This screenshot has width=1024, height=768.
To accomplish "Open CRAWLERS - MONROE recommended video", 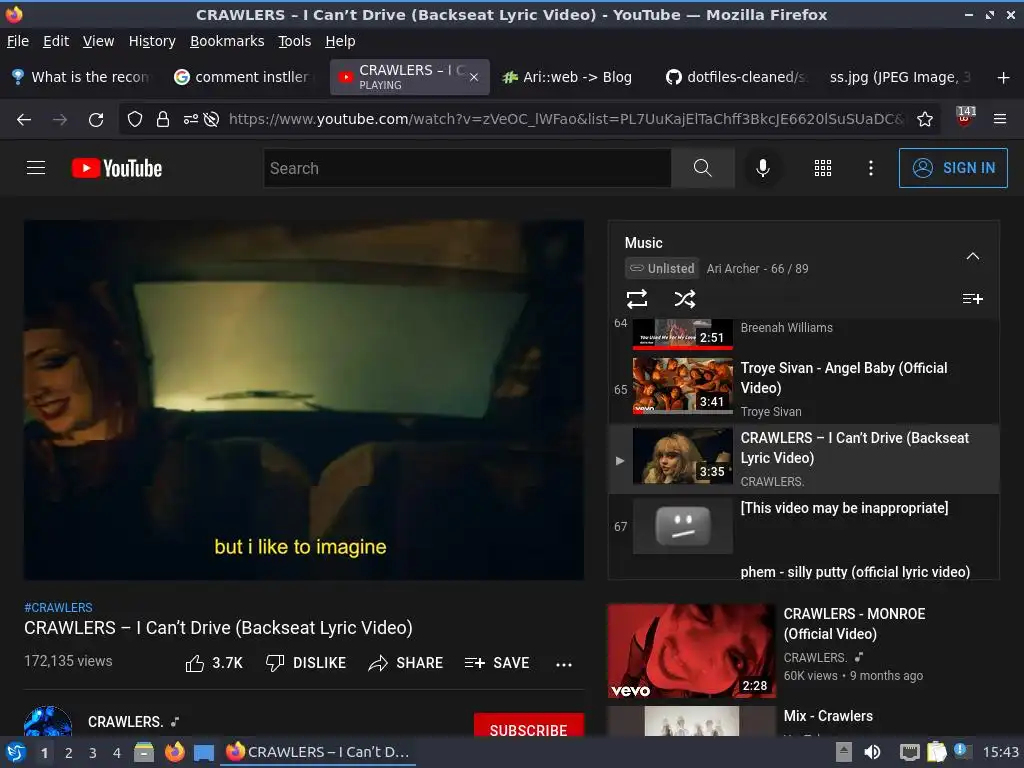I will pyautogui.click(x=803, y=650).
